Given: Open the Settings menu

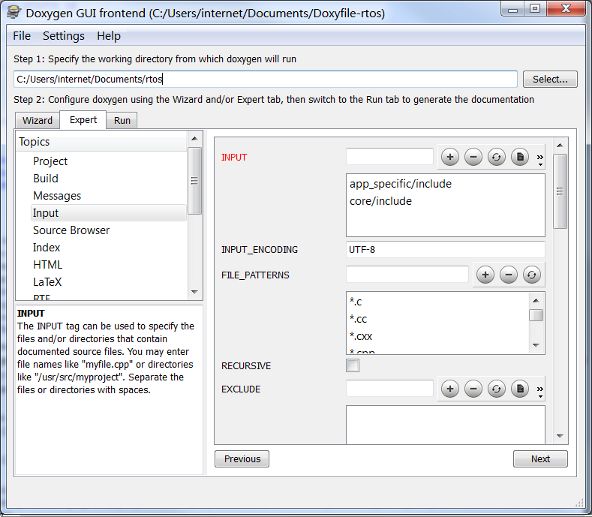Looking at the screenshot, I should coord(63,36).
